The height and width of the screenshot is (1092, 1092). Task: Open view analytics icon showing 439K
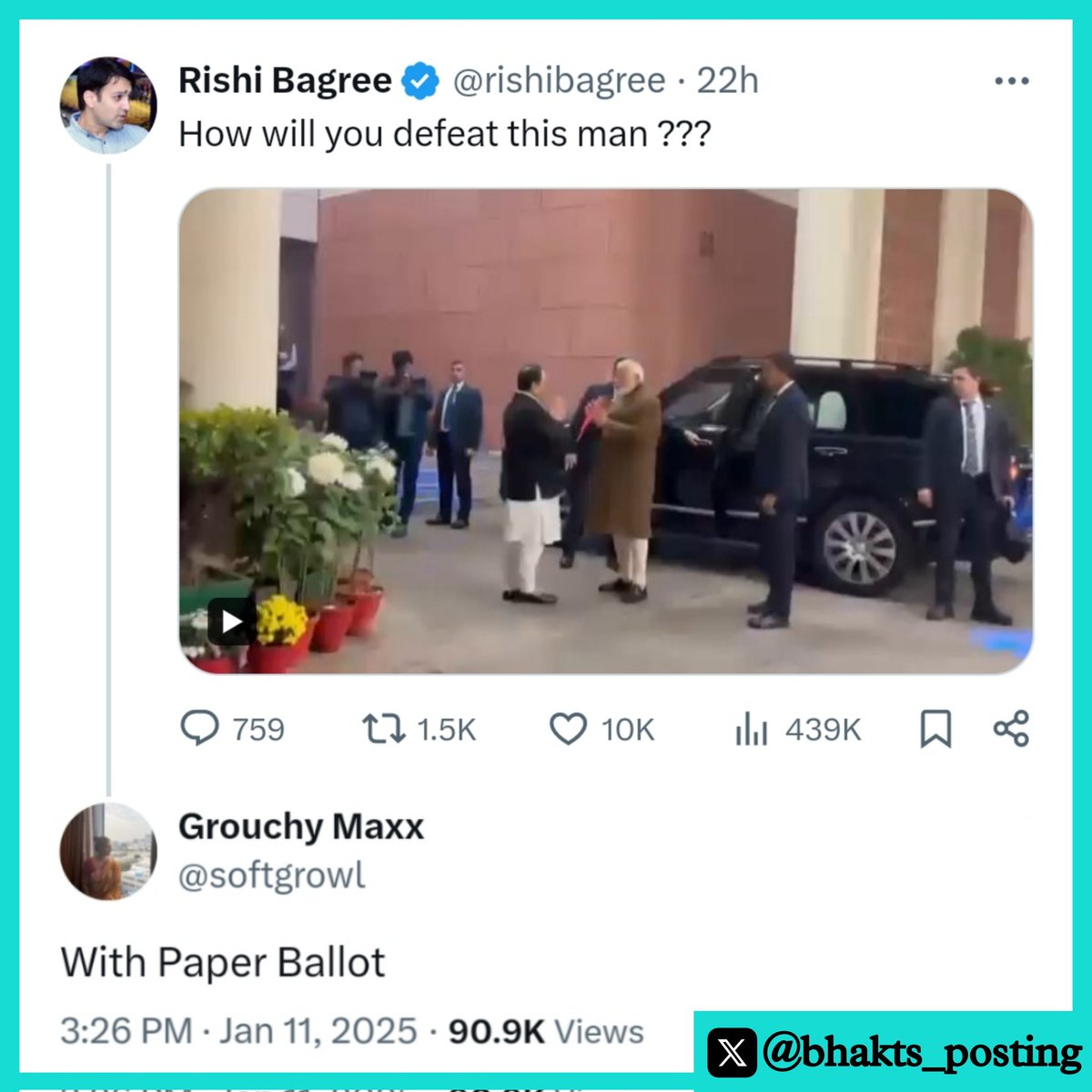click(x=752, y=729)
